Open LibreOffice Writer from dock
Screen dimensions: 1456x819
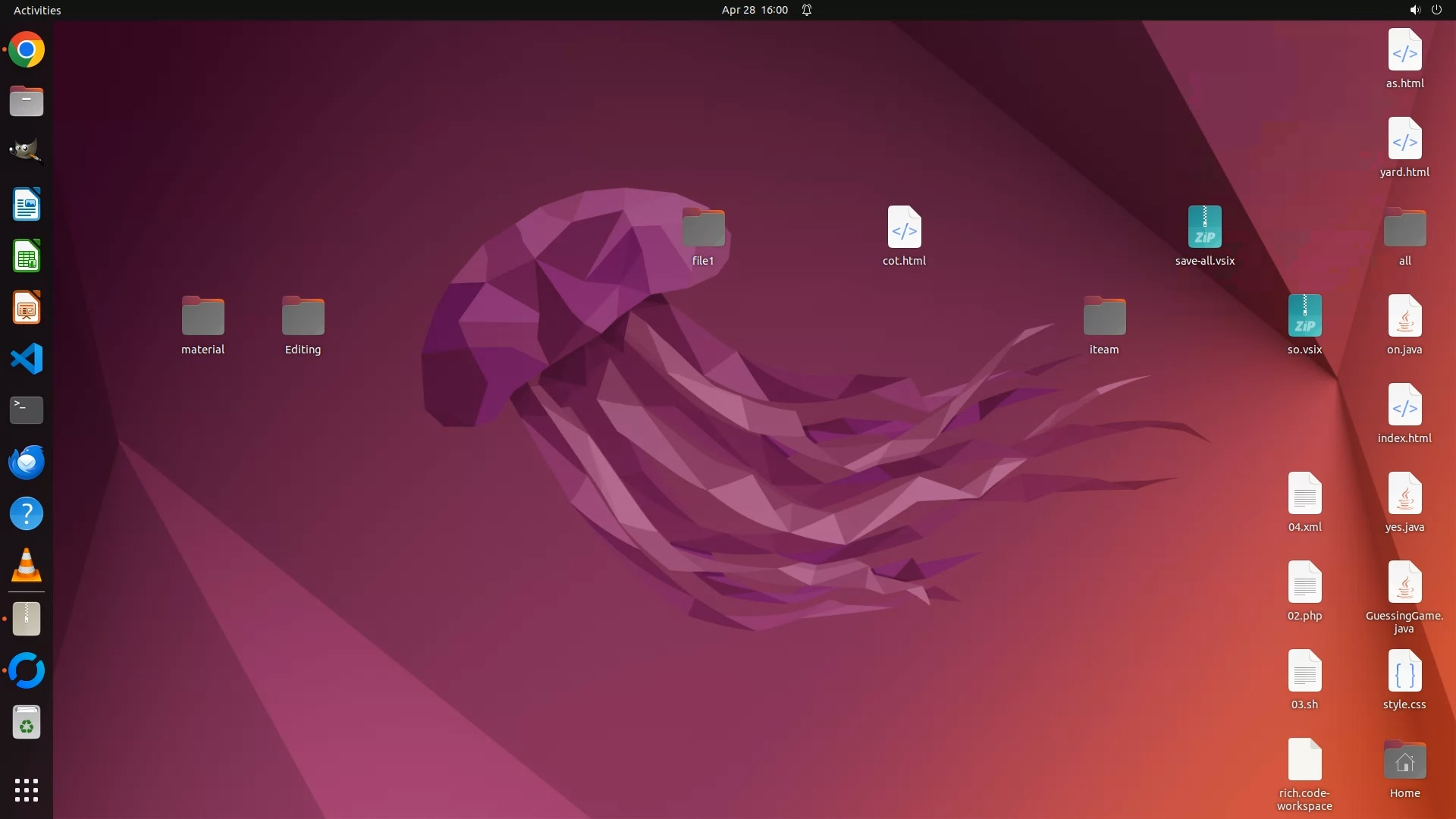(x=27, y=205)
